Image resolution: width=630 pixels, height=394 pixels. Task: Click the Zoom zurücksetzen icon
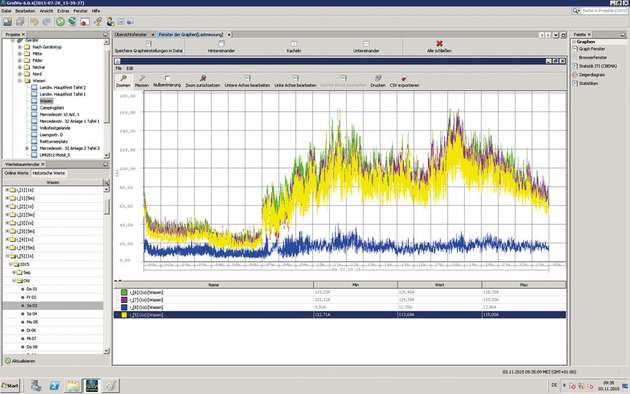pyautogui.click(x=203, y=78)
